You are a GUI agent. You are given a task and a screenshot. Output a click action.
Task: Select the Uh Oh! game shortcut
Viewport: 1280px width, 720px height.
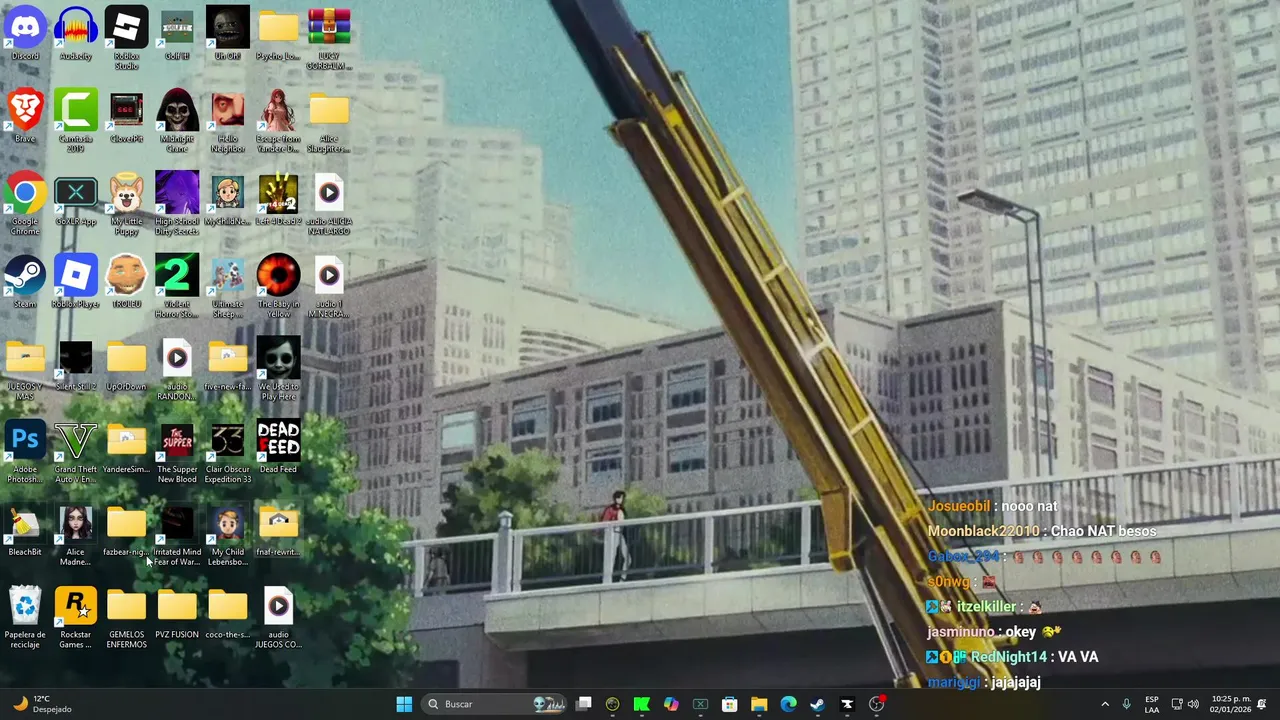point(228,33)
